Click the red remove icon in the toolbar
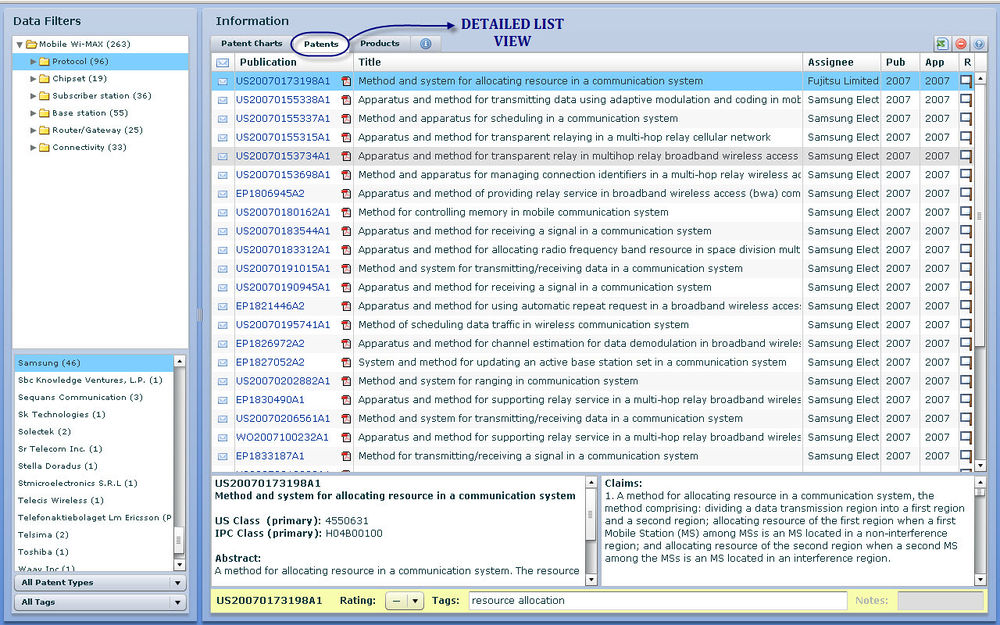This screenshot has height=625, width=1000. click(x=960, y=44)
